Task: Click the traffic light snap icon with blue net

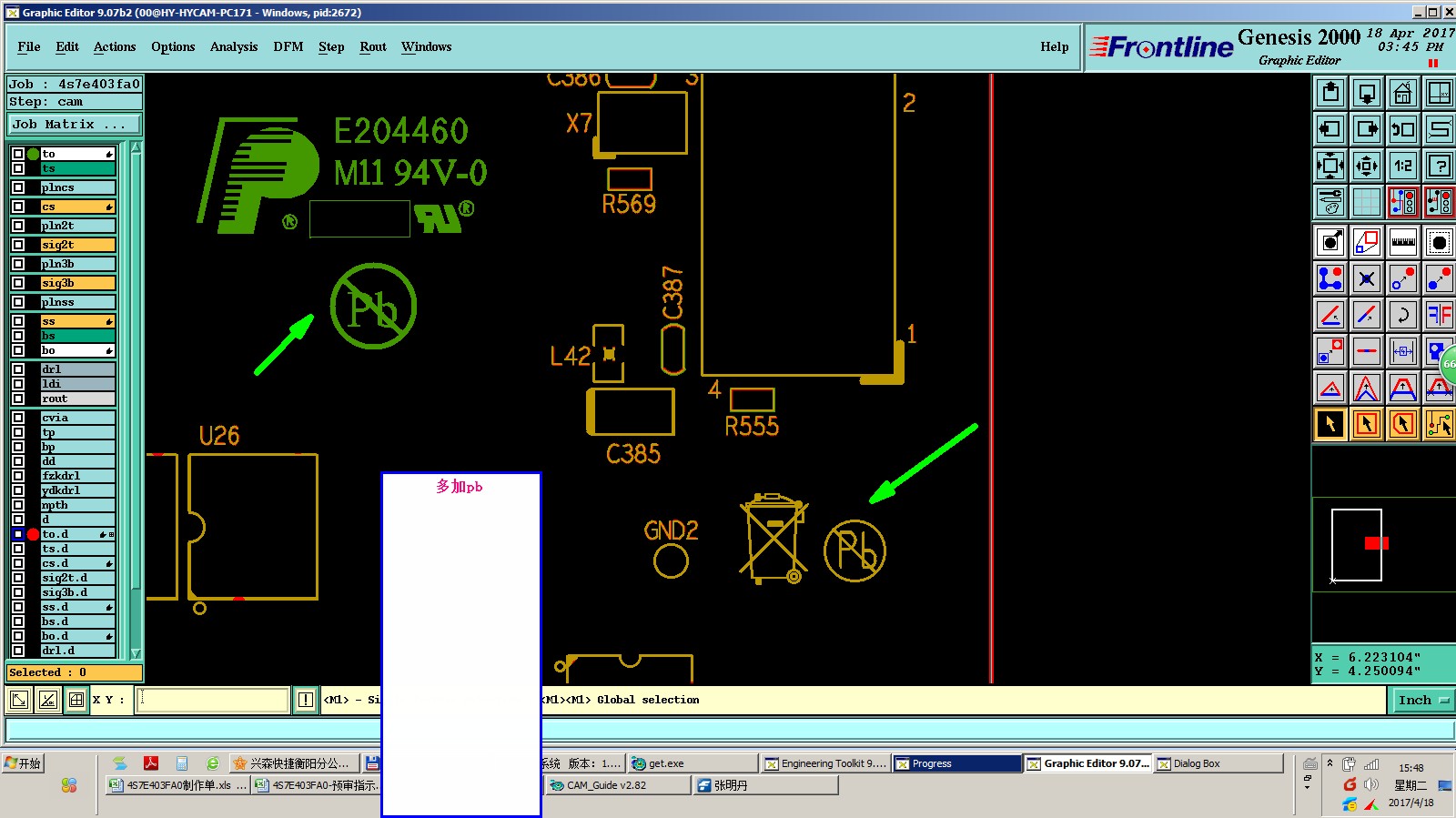Action: 1403,202
